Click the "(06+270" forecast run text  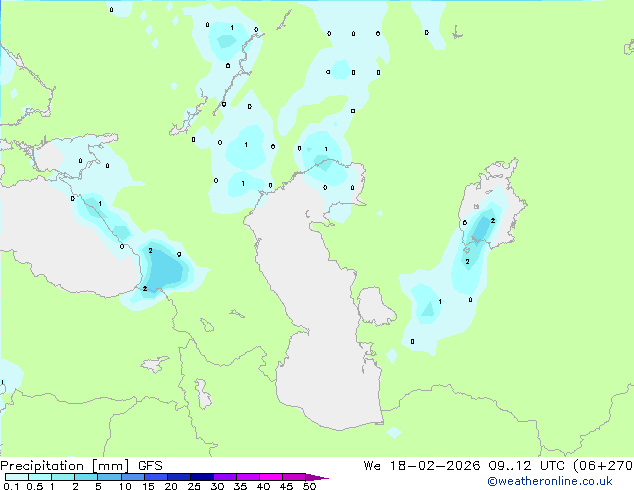coord(603,466)
